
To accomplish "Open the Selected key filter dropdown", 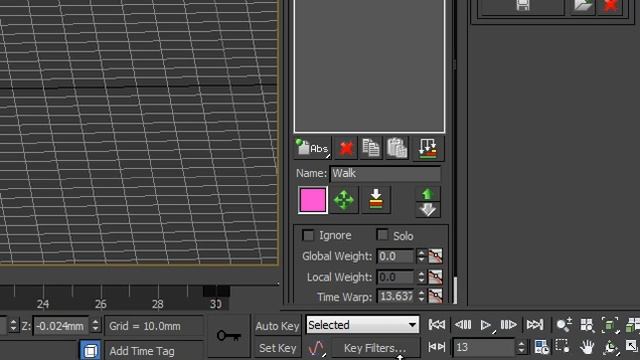I will (362, 325).
